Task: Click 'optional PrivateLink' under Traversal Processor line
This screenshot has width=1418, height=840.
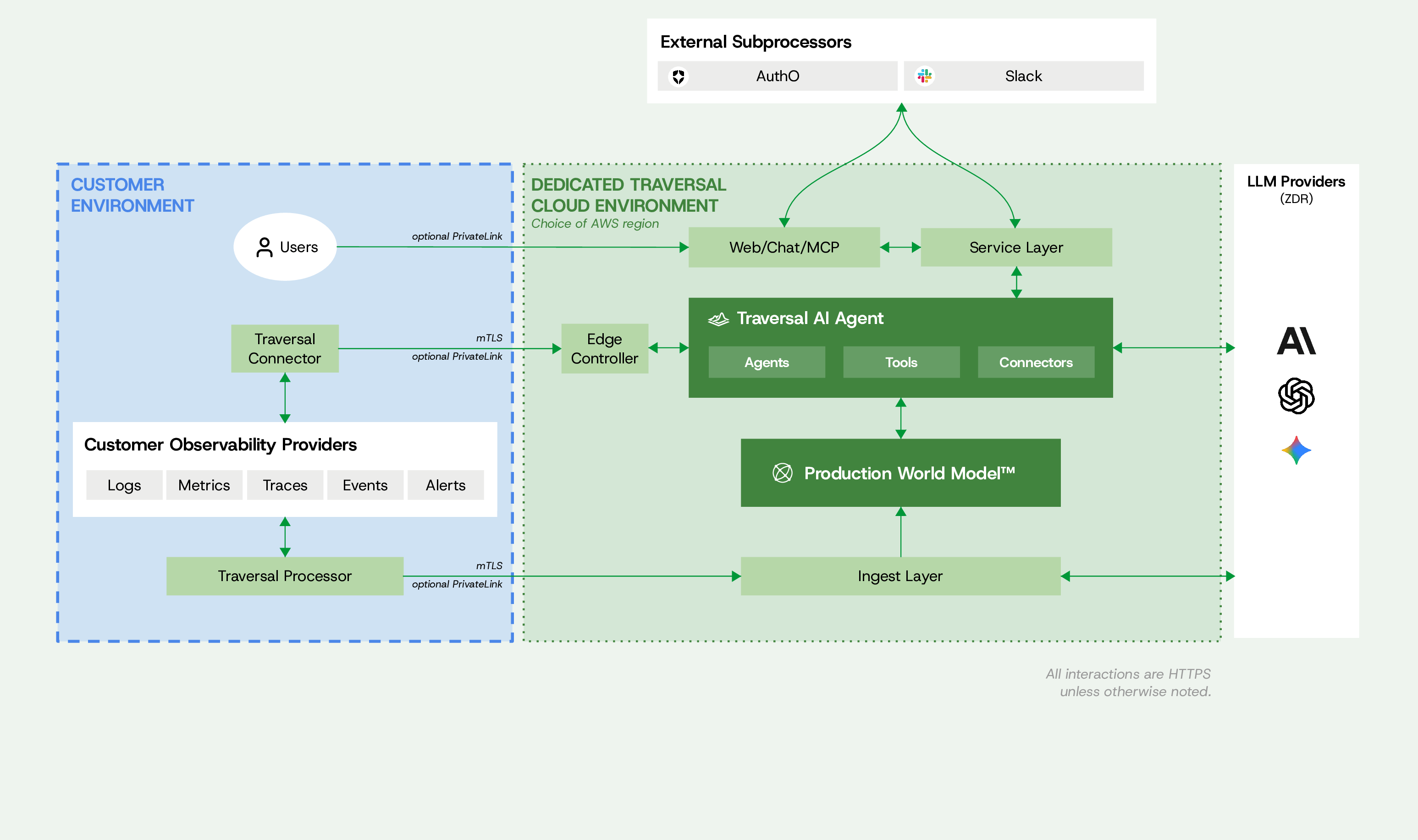Action: coord(457,584)
